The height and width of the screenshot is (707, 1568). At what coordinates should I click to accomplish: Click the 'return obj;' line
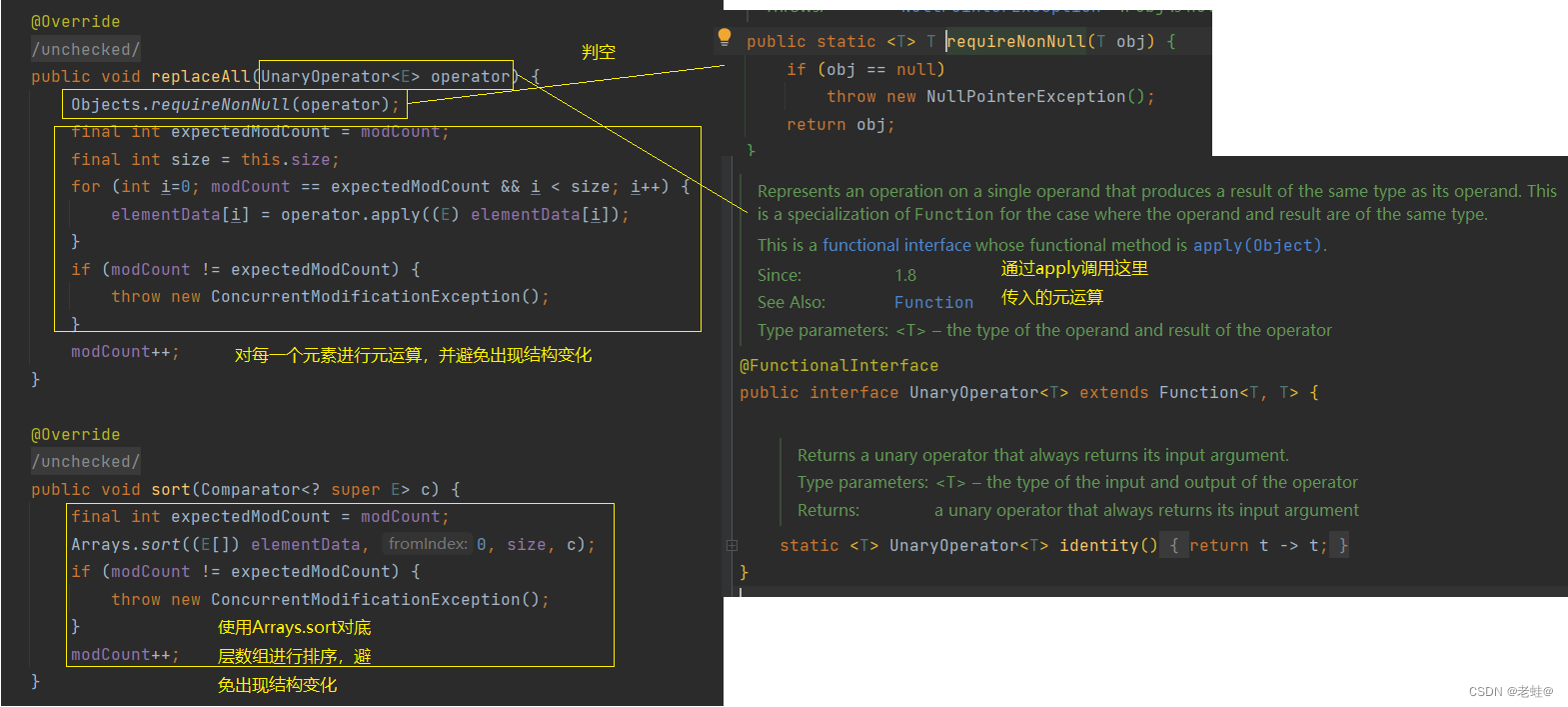tap(840, 124)
